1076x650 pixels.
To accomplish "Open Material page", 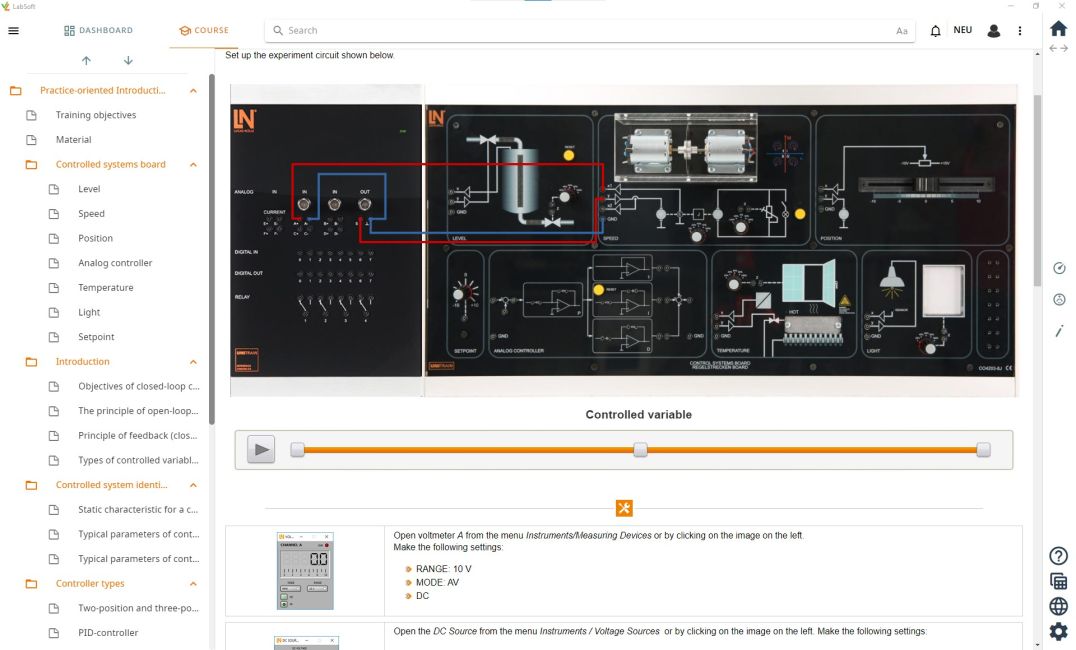I will 73,140.
